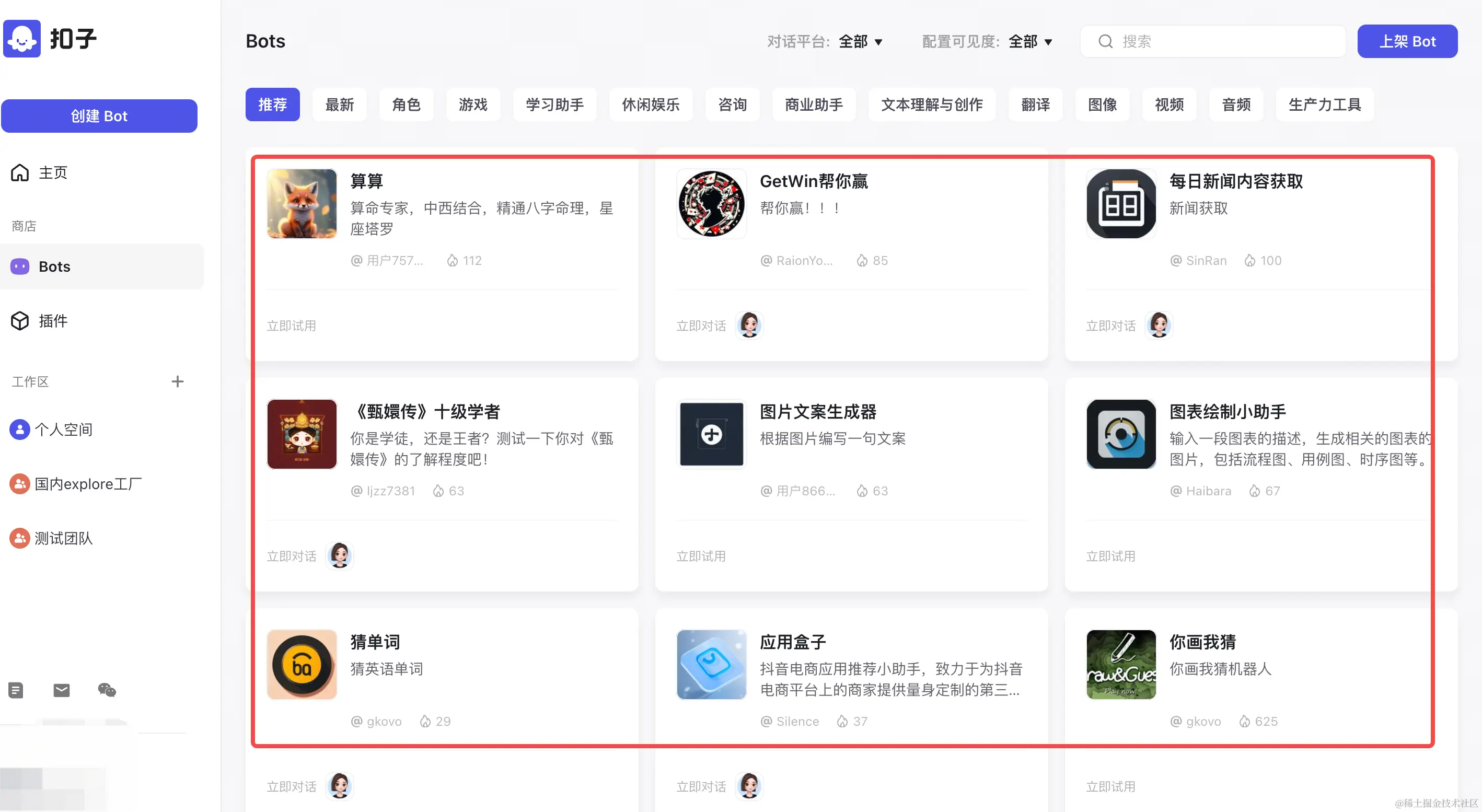Select 国内explore工厂 workspace

pos(87,484)
